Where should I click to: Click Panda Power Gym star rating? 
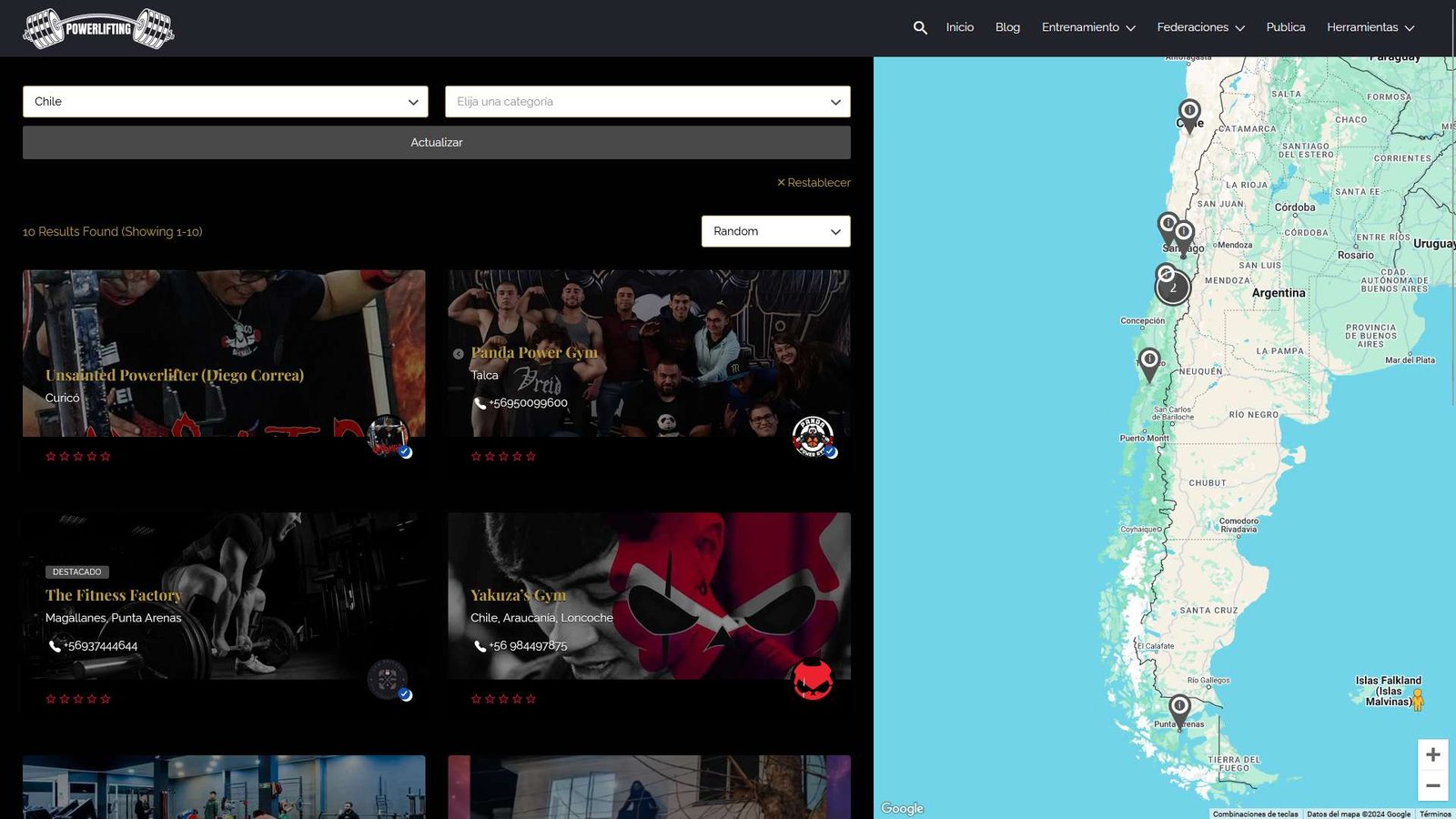click(x=503, y=457)
